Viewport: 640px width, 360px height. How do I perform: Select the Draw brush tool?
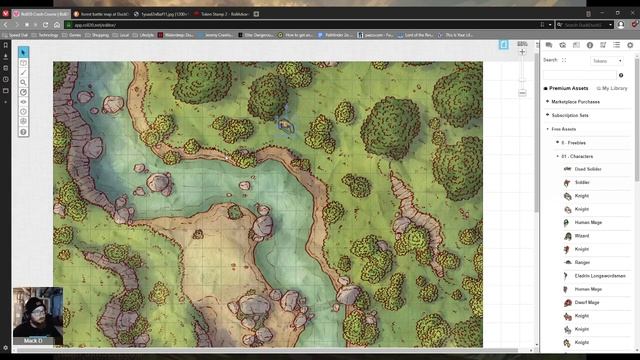pyautogui.click(x=23, y=73)
